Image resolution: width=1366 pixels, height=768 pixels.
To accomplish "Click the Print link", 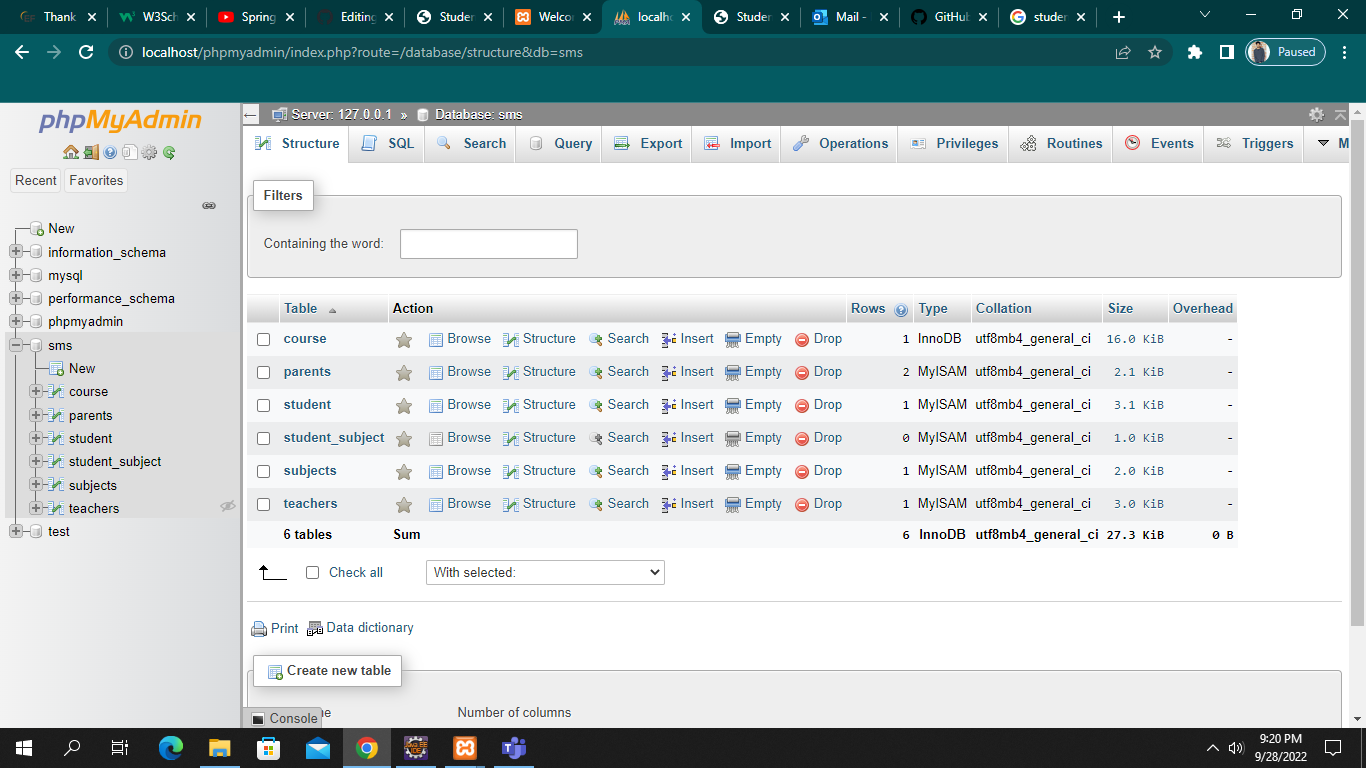I will click(275, 628).
